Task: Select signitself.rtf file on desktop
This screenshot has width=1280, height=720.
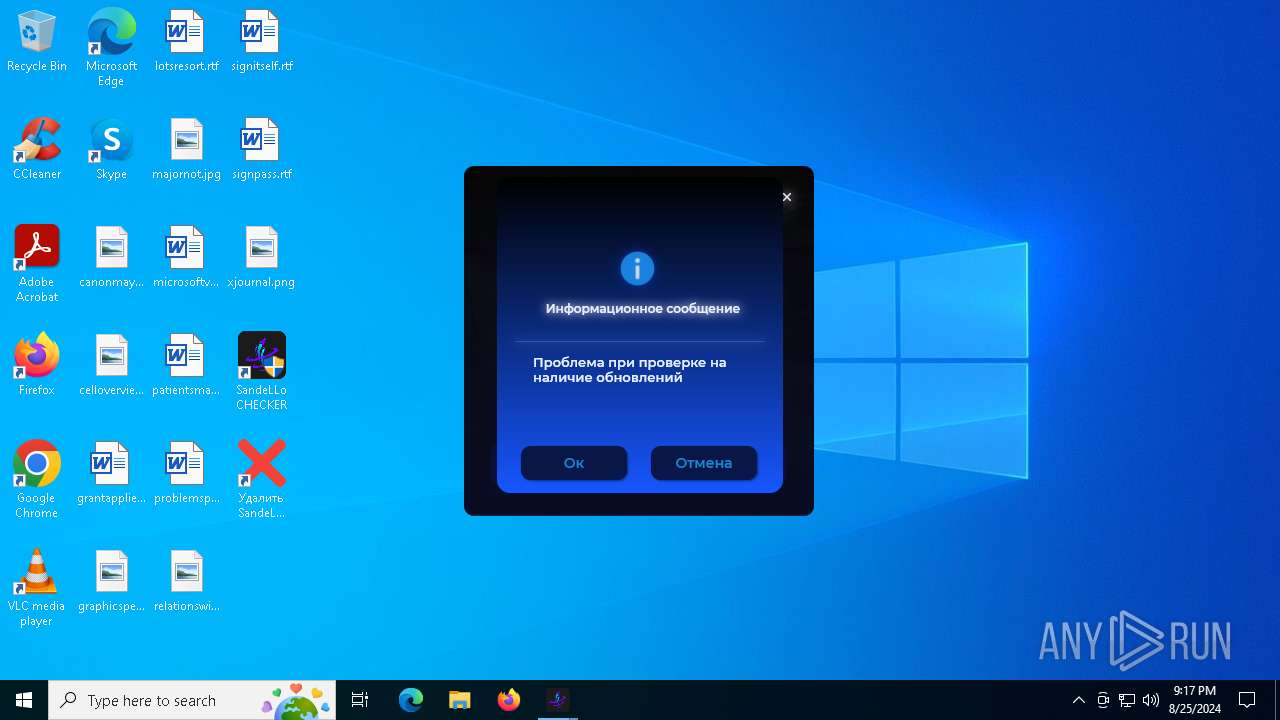Action: (262, 42)
